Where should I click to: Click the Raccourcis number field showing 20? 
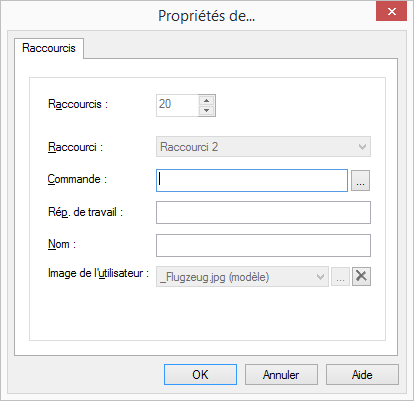177,105
